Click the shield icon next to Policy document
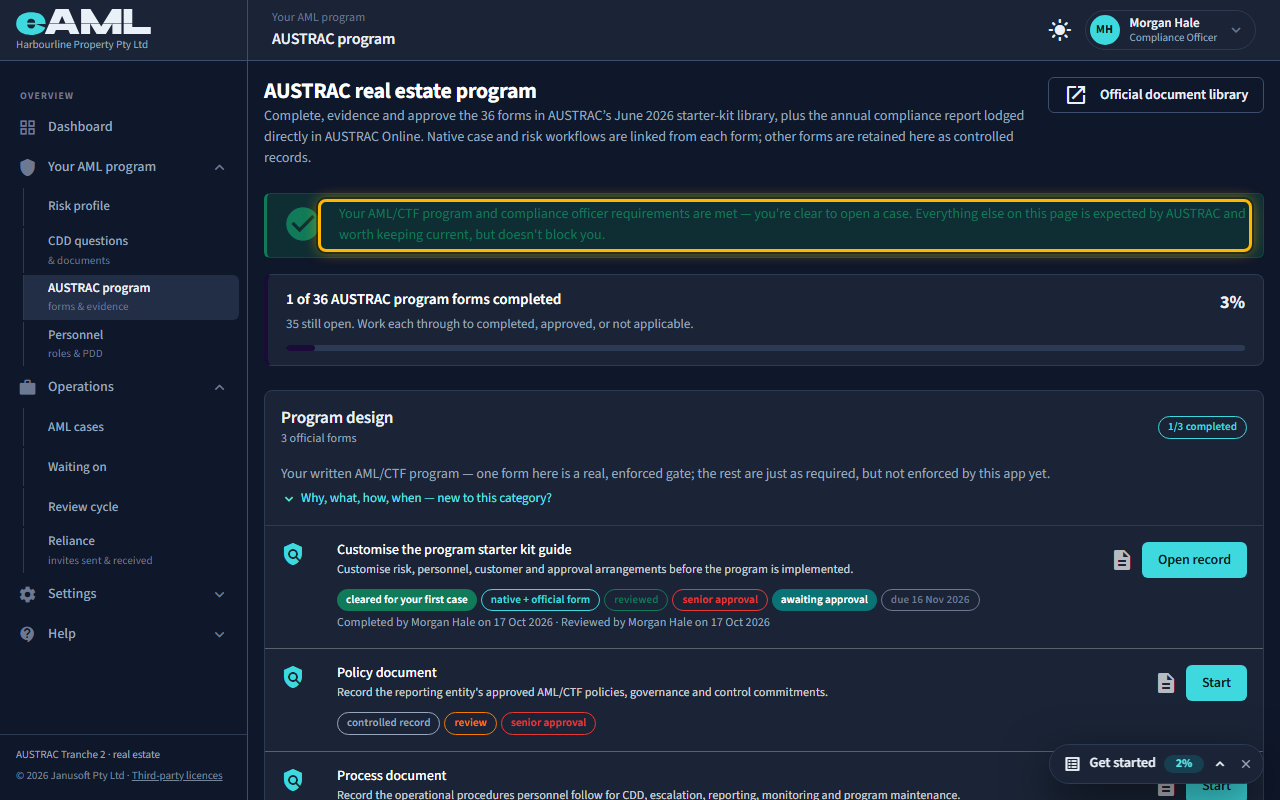The width and height of the screenshot is (1280, 800). [x=293, y=678]
